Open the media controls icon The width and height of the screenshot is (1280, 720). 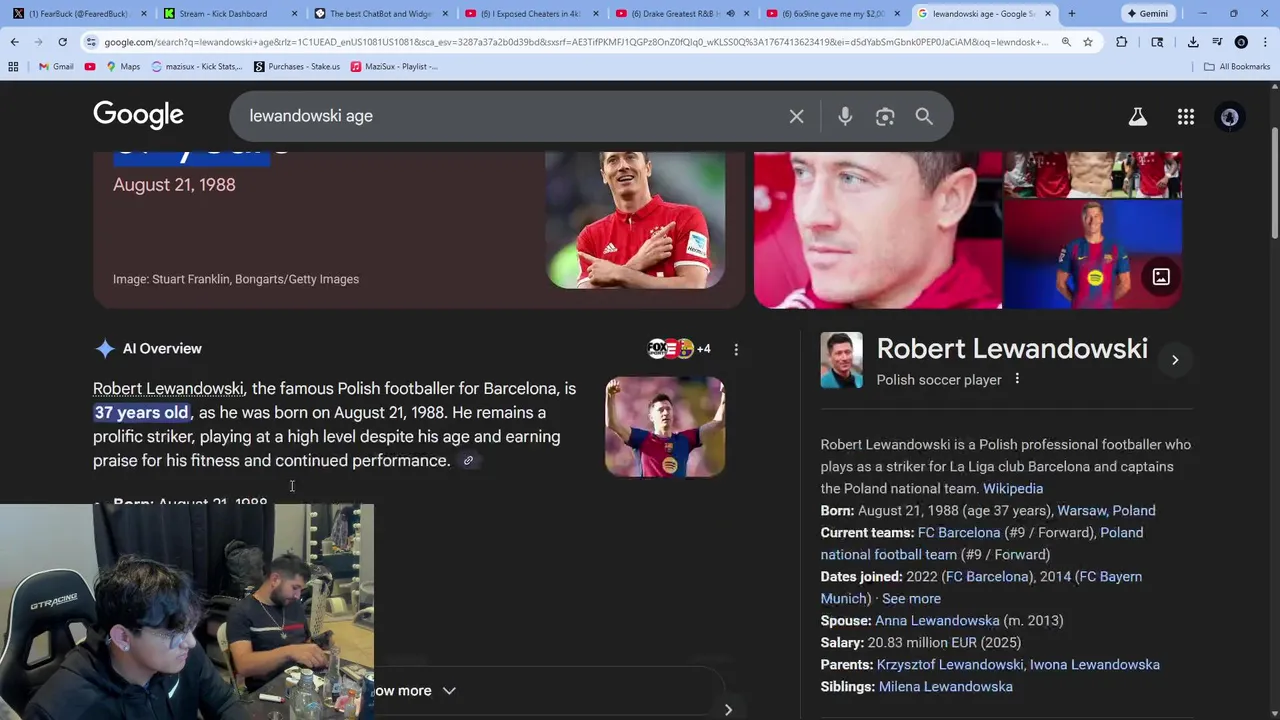coord(1217,42)
